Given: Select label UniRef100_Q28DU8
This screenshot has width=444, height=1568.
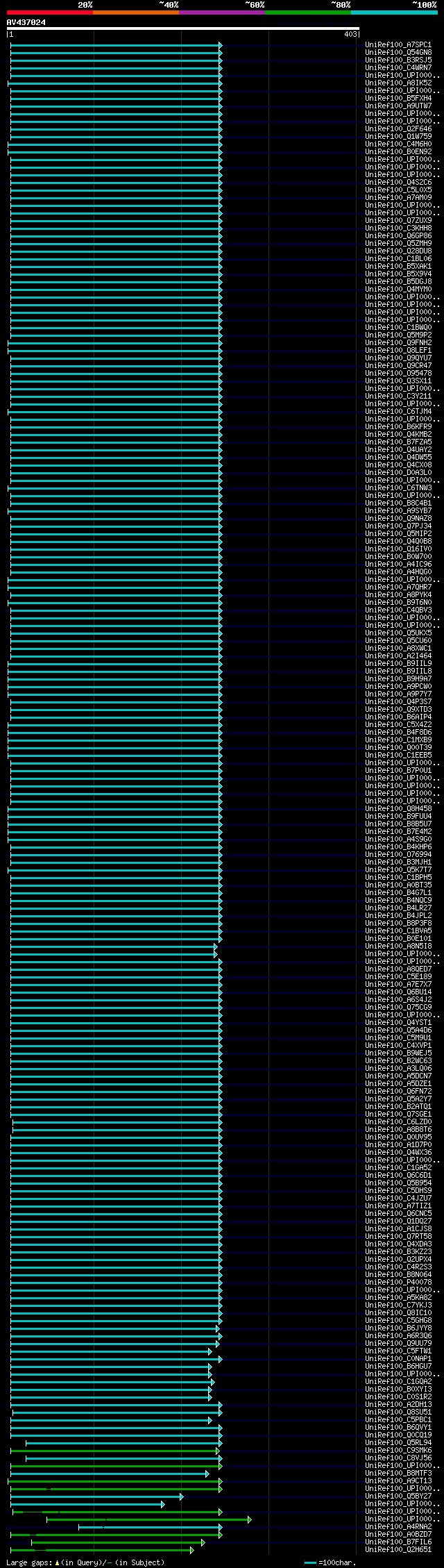Looking at the screenshot, I should [398, 251].
